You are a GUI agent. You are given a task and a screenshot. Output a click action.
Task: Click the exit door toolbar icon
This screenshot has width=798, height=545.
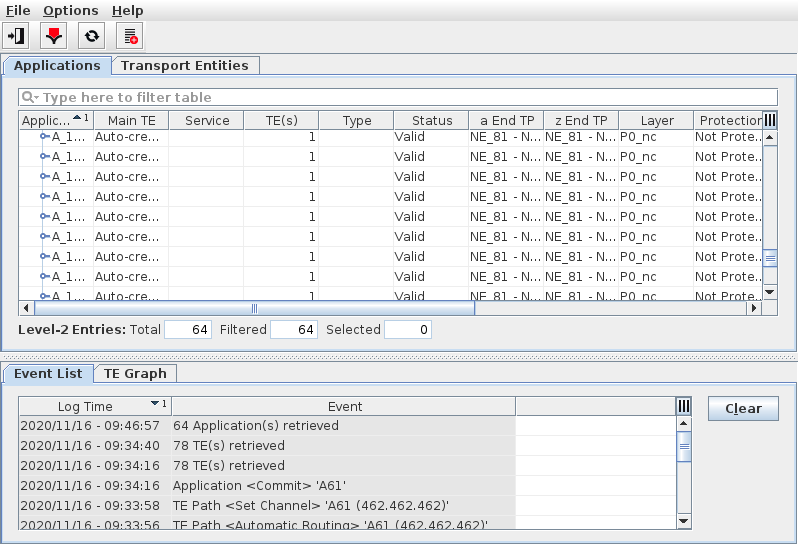tap(16, 36)
